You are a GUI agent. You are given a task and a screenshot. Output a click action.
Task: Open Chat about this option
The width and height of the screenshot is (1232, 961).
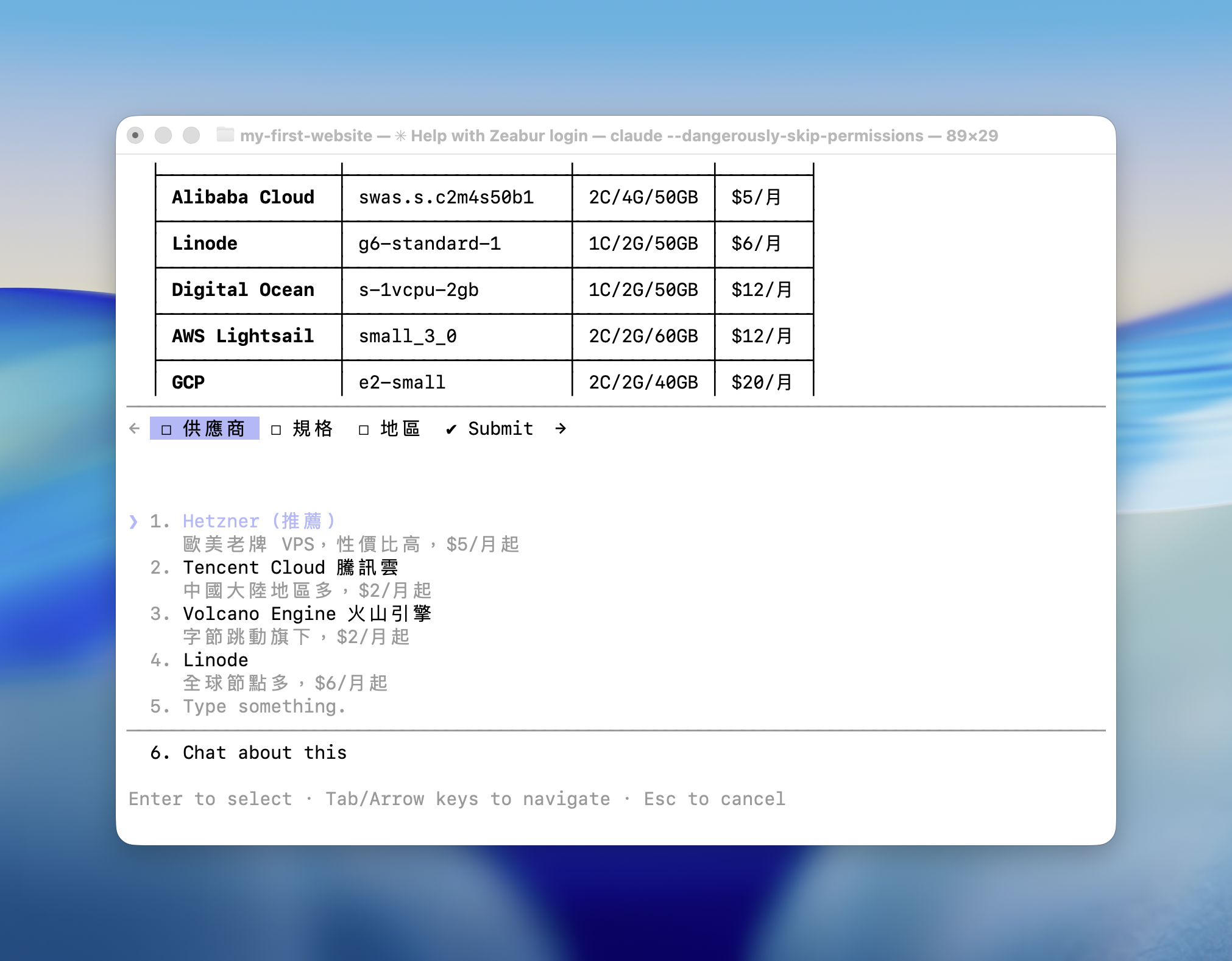pyautogui.click(x=264, y=753)
